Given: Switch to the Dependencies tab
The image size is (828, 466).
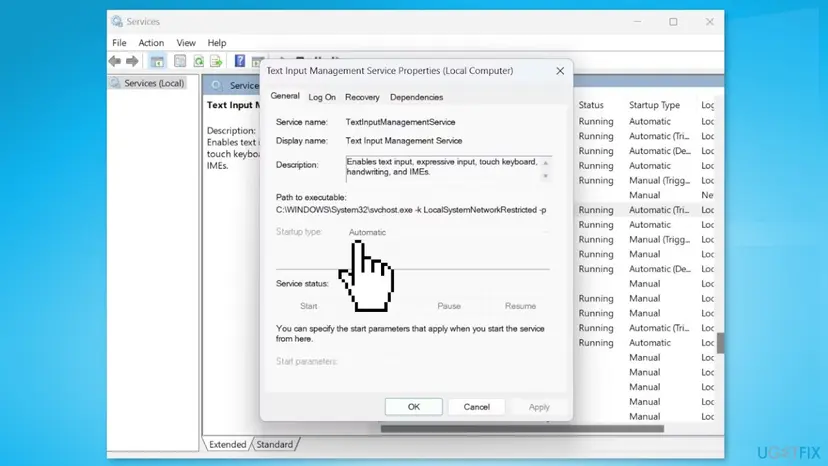Looking at the screenshot, I should tap(417, 97).
